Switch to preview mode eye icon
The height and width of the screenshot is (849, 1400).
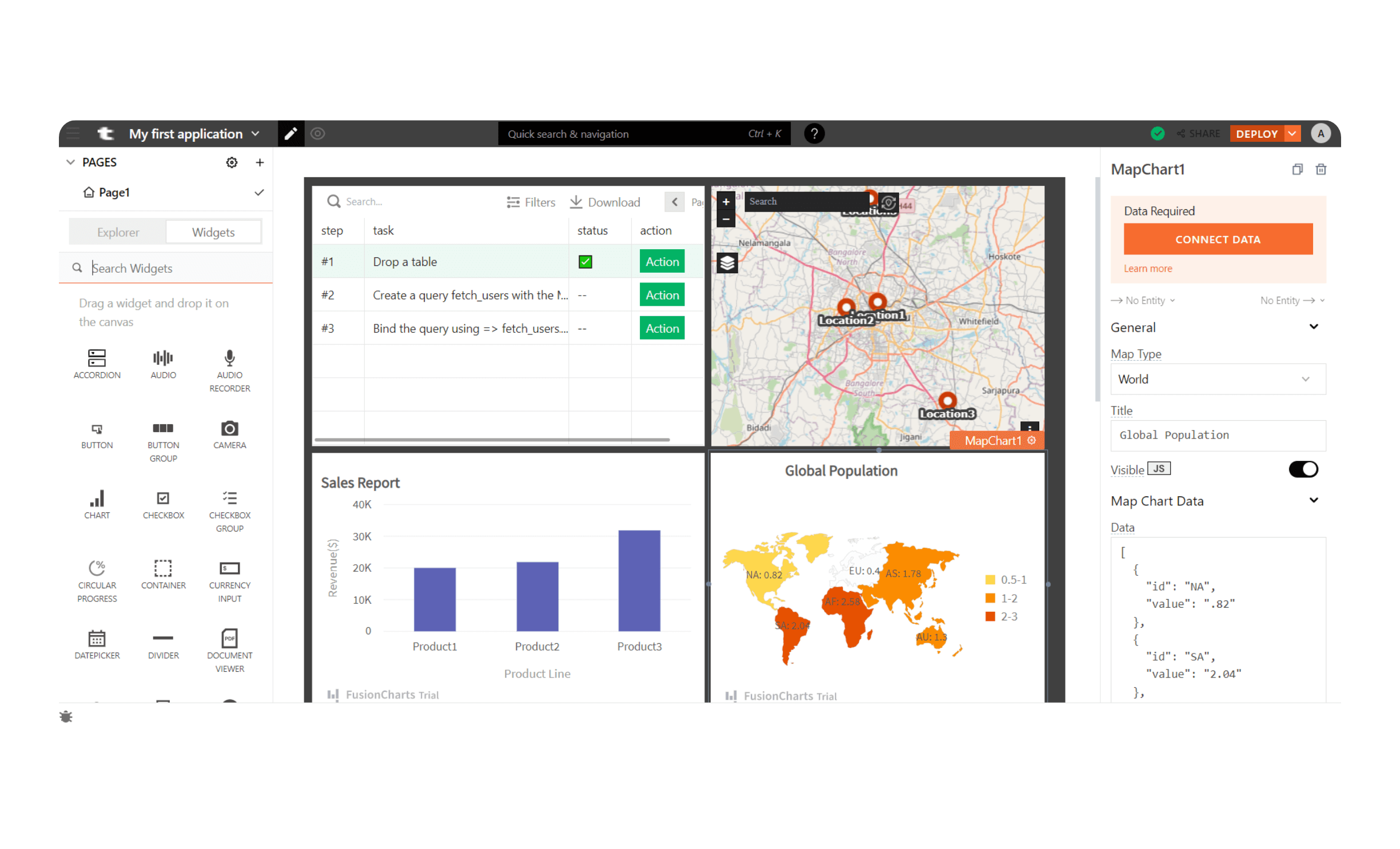(318, 134)
